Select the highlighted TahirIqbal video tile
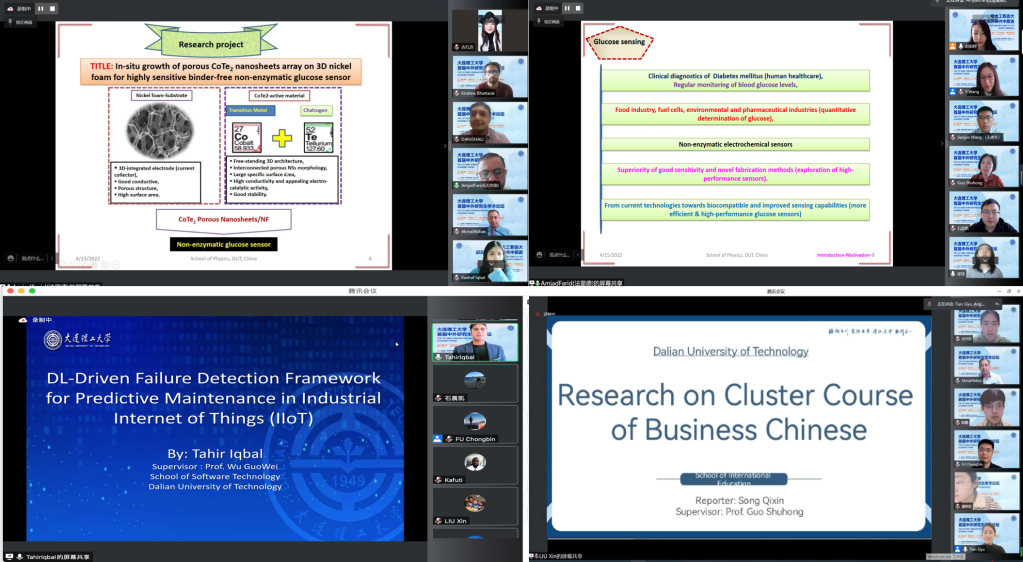Viewport: 1023px width, 562px height. pyautogui.click(x=475, y=343)
